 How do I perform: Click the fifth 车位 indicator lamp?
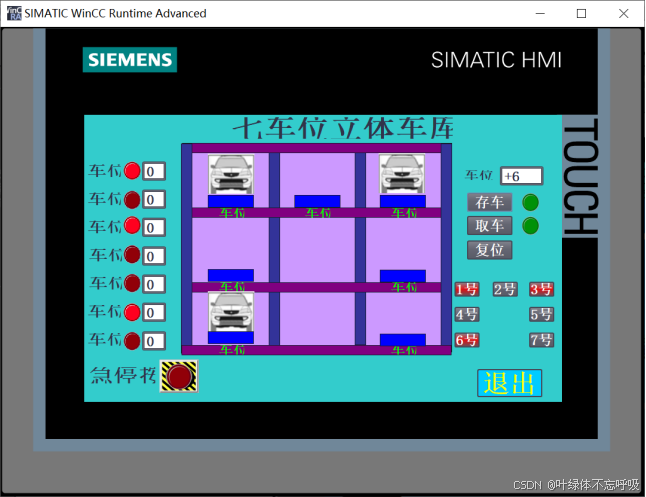pos(132,283)
